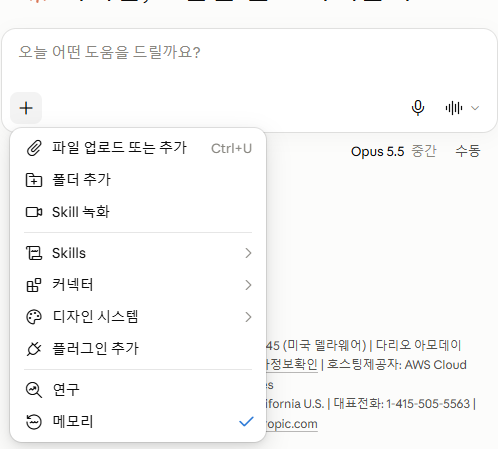Select 폴더 추가 menu item
The width and height of the screenshot is (498, 449).
click(x=138, y=180)
